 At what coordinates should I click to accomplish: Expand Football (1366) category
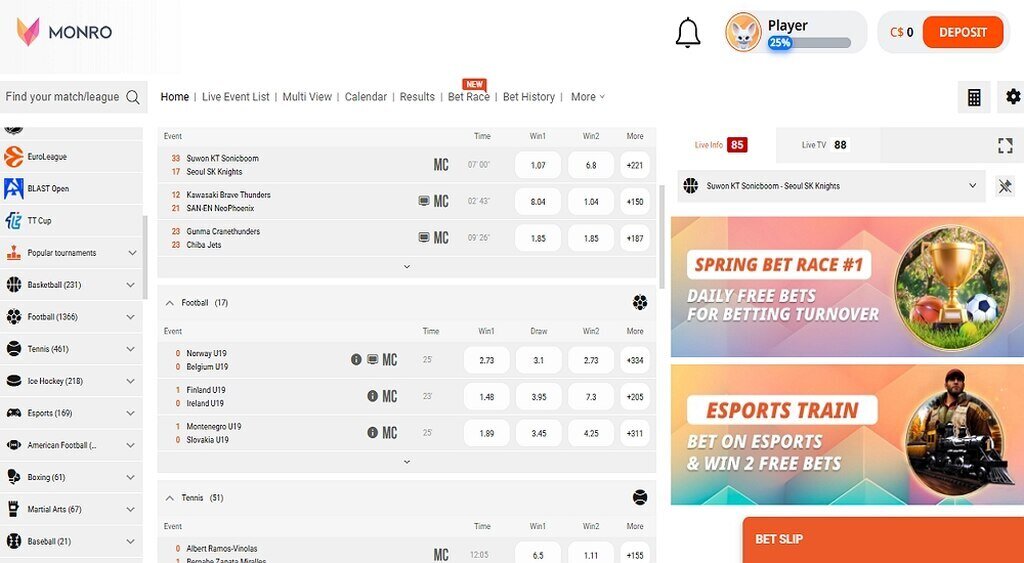[131, 317]
